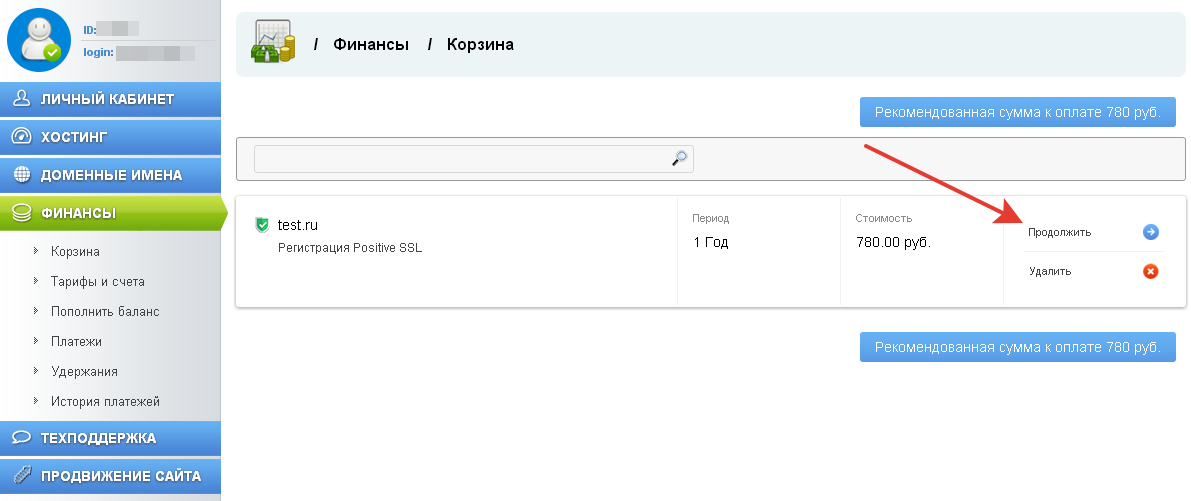This screenshot has height=501, width=1191.
Task: Open the Техподдержка menu section
Action: click(x=98, y=438)
